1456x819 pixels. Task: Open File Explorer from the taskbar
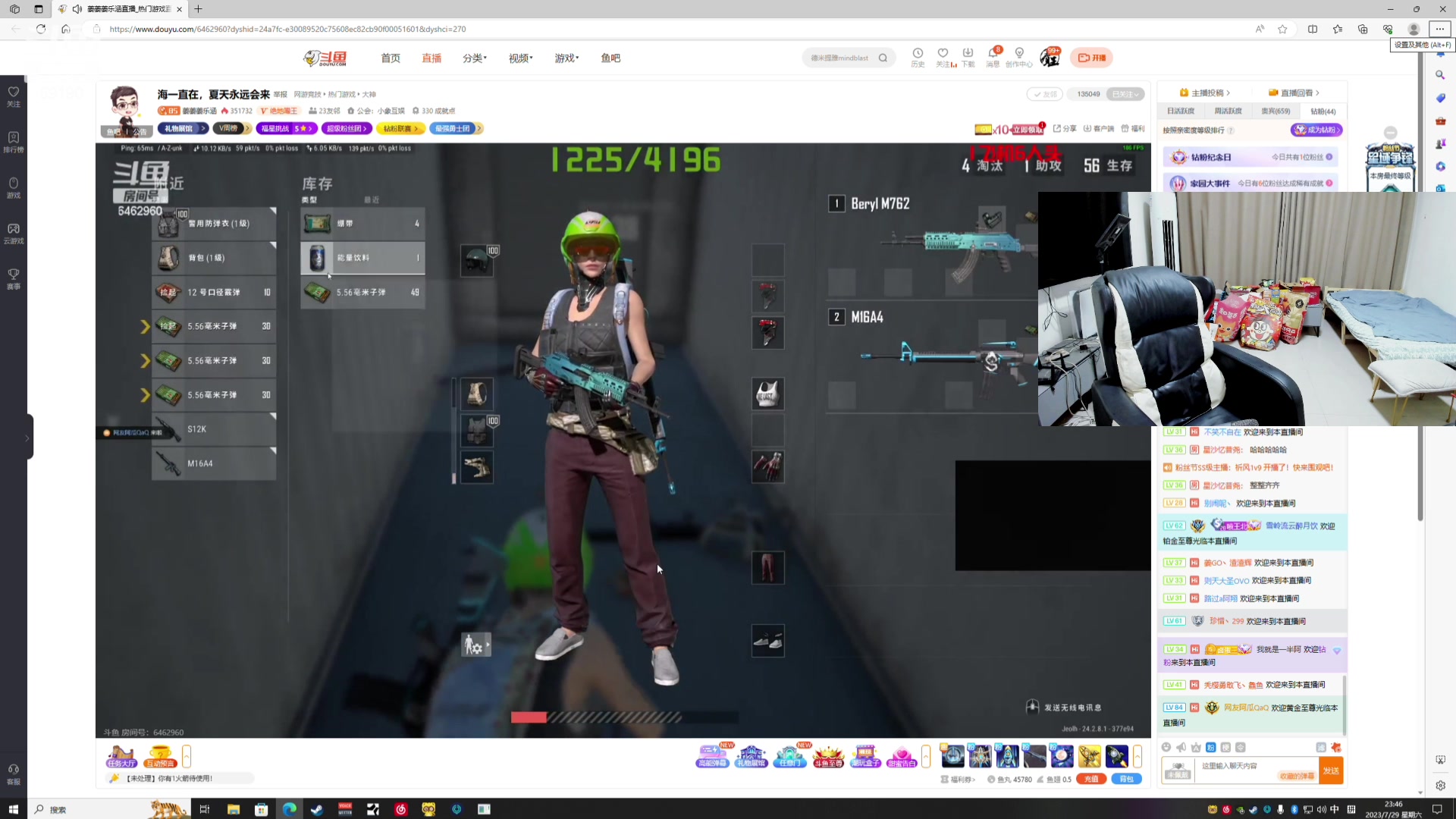tap(233, 809)
